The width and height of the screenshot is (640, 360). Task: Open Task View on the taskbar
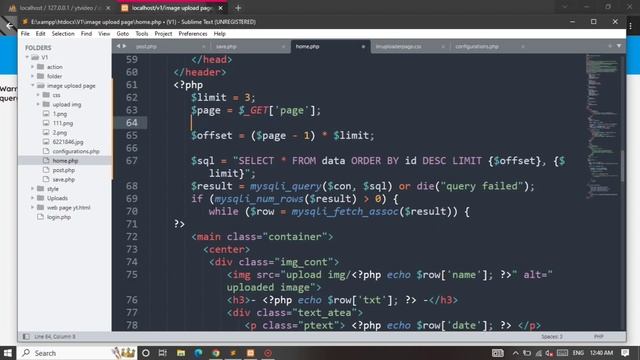coord(162,353)
